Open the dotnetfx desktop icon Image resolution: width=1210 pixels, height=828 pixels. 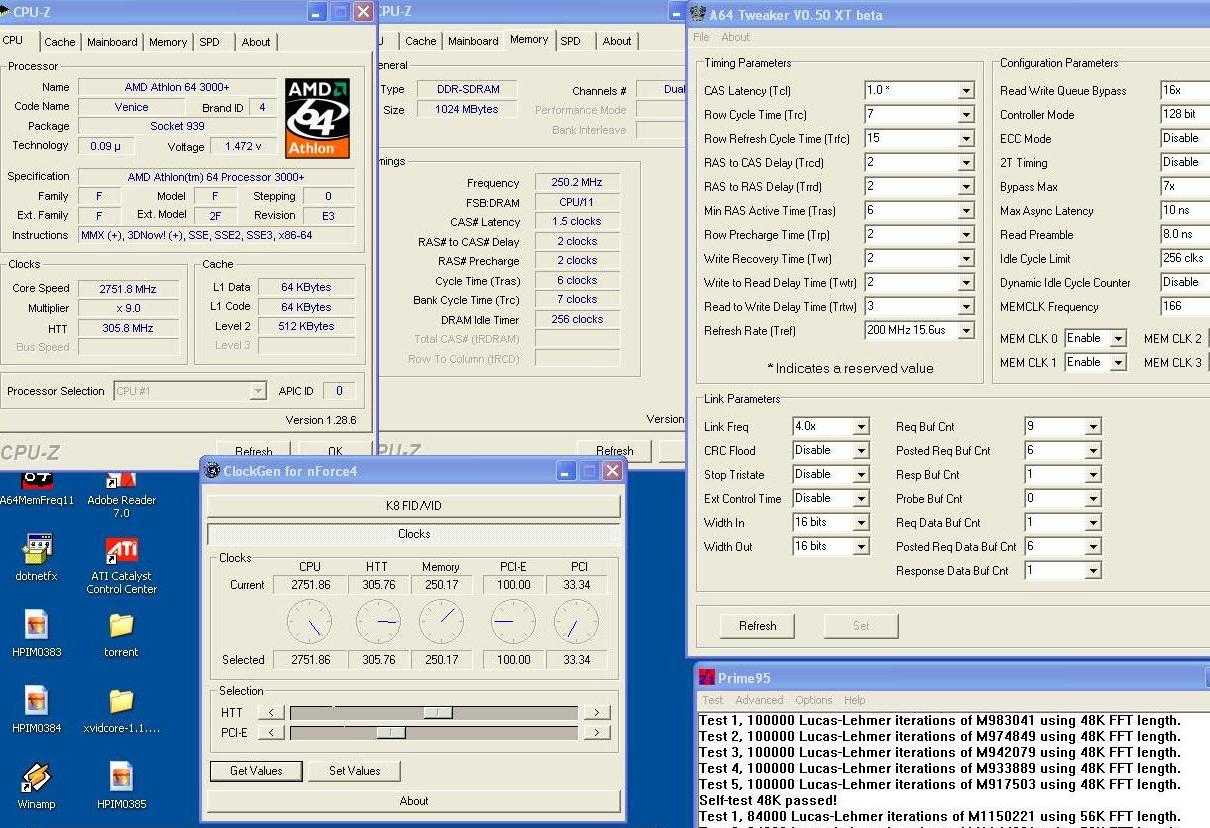coord(37,558)
